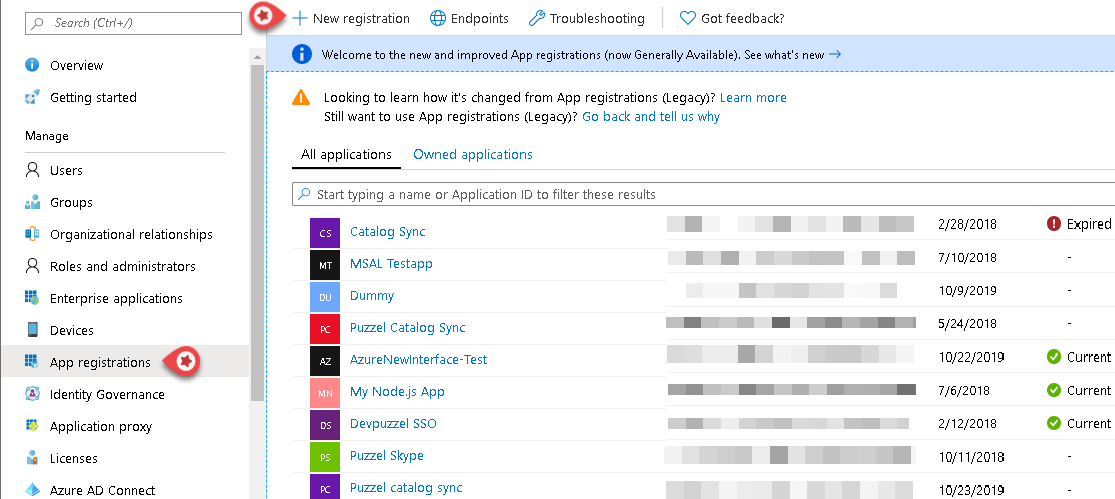Image resolution: width=1115 pixels, height=499 pixels.
Task: Open the AzureNewInterface-Test application
Action: pos(418,359)
